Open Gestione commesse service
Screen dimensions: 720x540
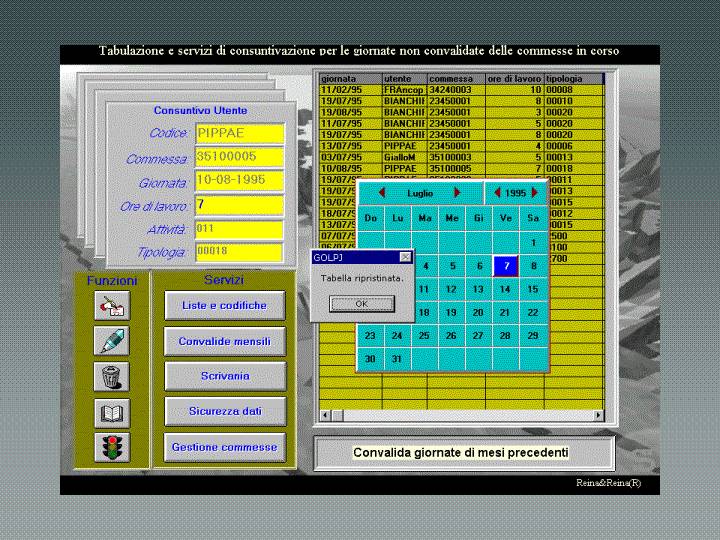click(224, 447)
